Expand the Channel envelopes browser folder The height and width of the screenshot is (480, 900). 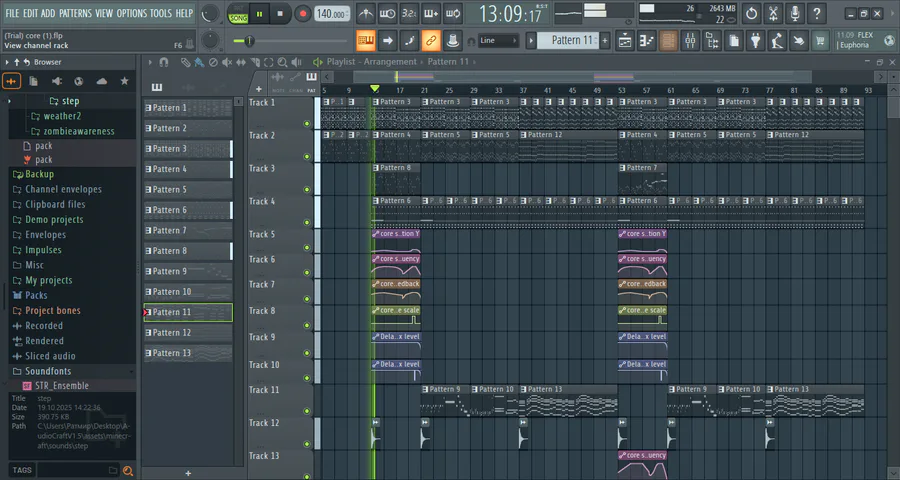click(x=63, y=189)
